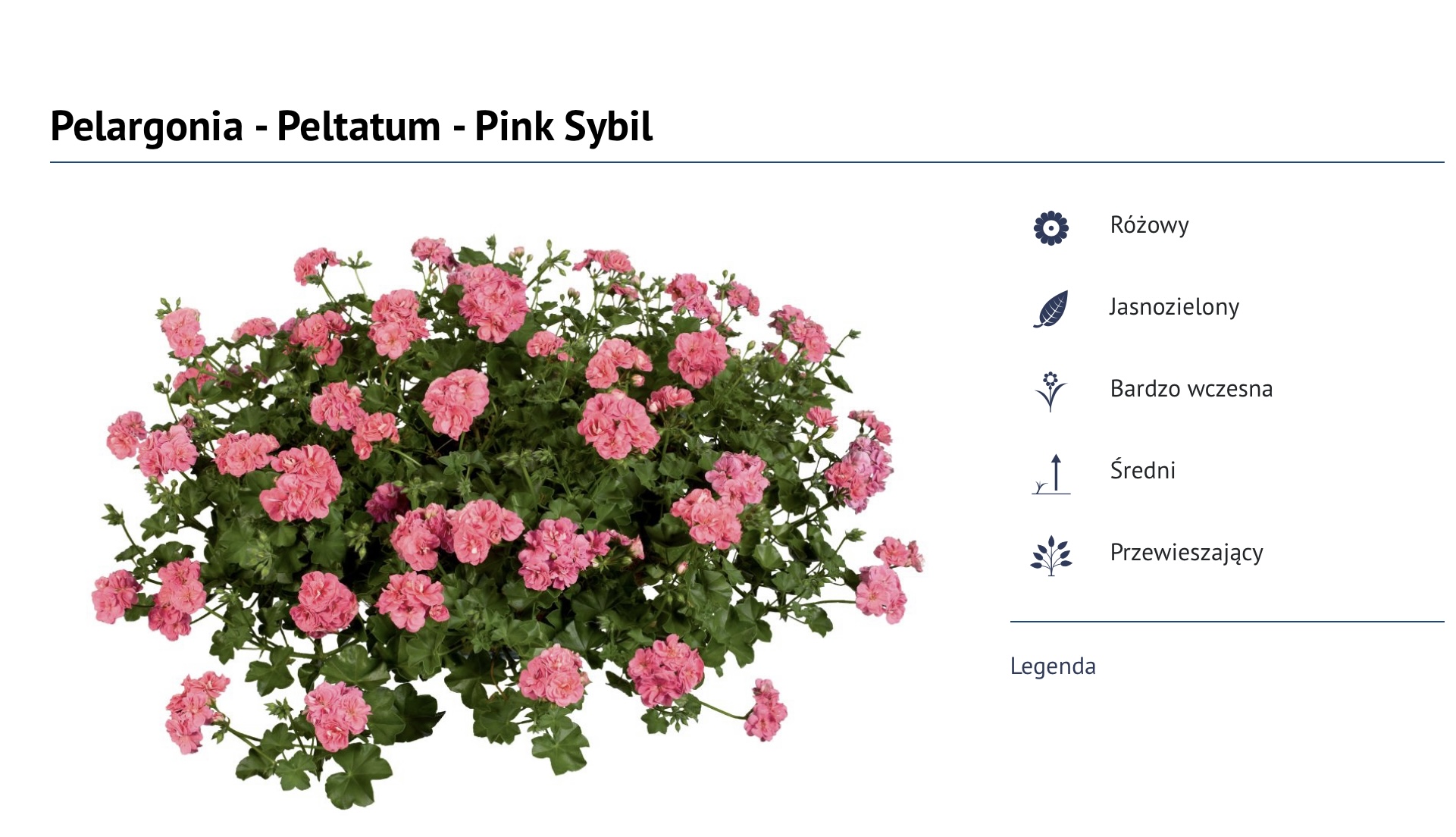The width and height of the screenshot is (1456, 837).
Task: Click the plant habit icon beside Przewieszający
Action: coord(1051,556)
